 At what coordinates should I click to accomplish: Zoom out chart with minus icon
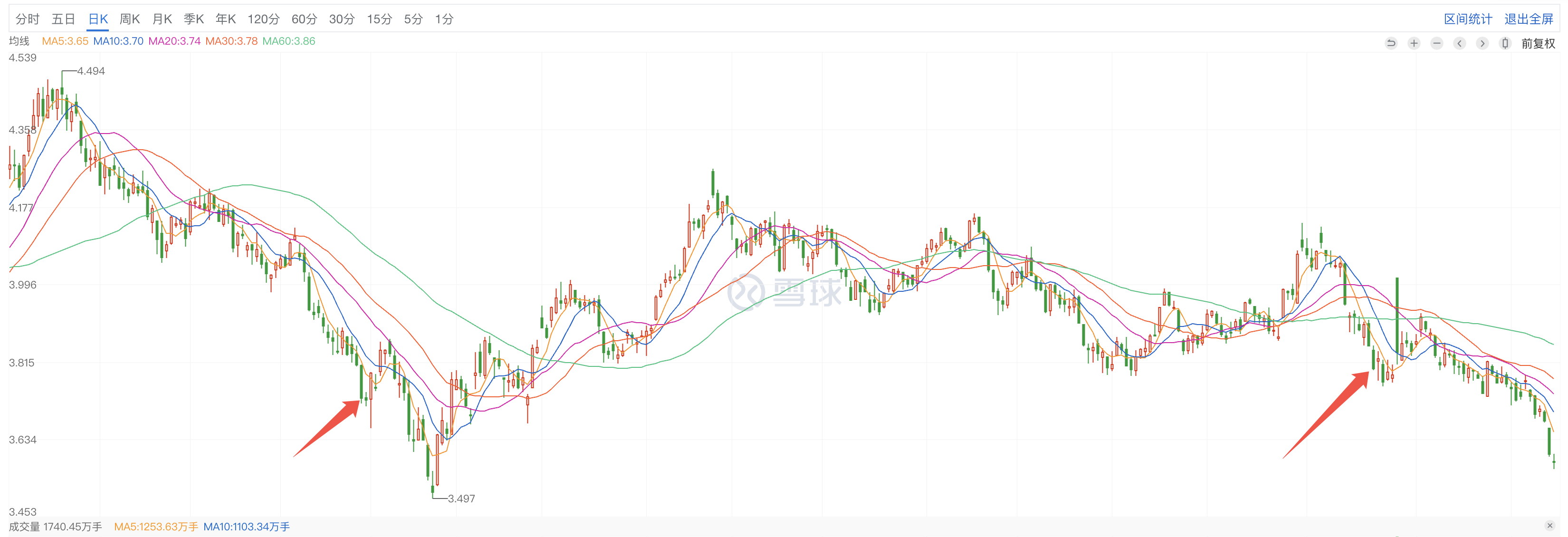click(x=1436, y=43)
